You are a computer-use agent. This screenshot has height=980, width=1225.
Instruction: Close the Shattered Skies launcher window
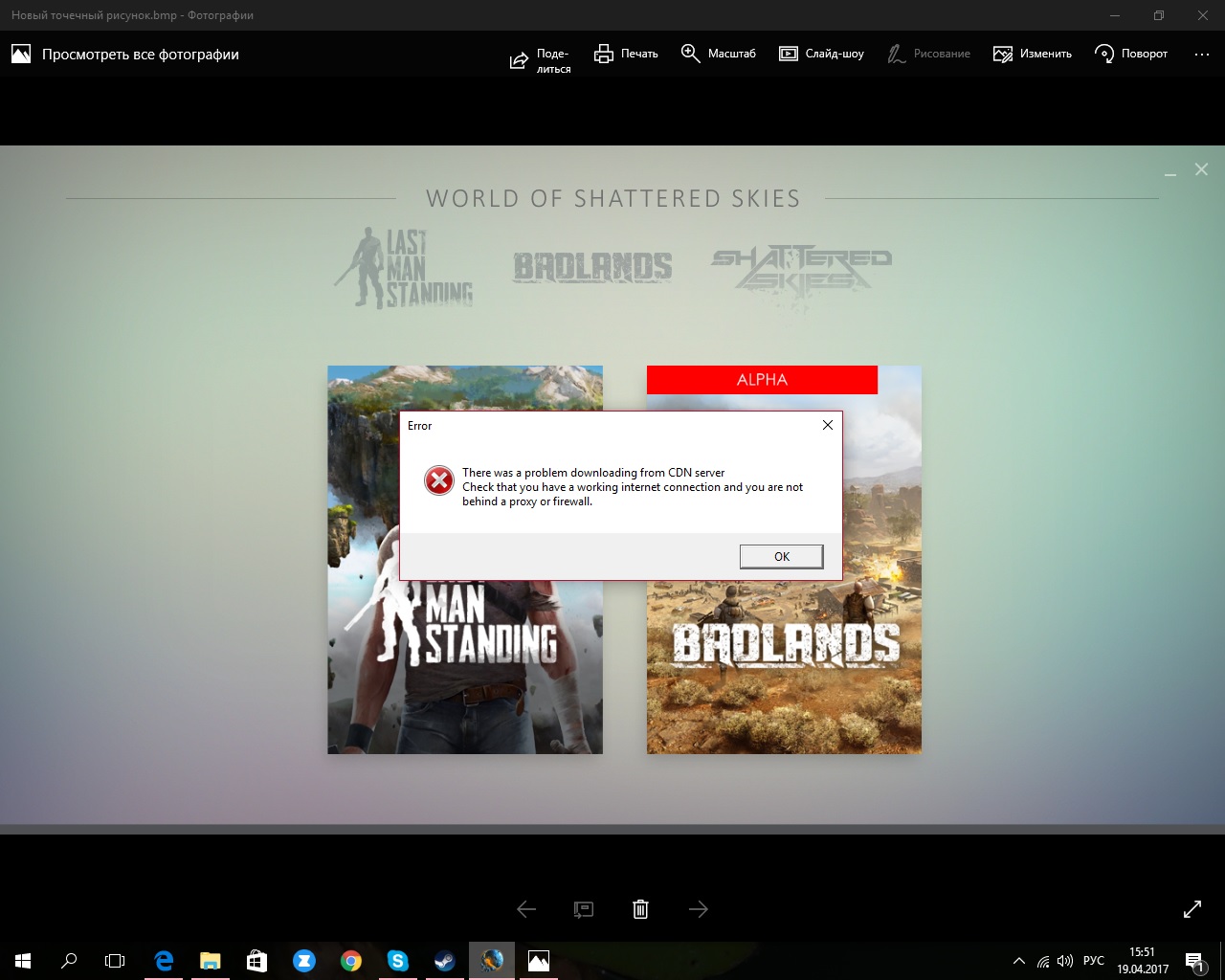[x=1201, y=169]
